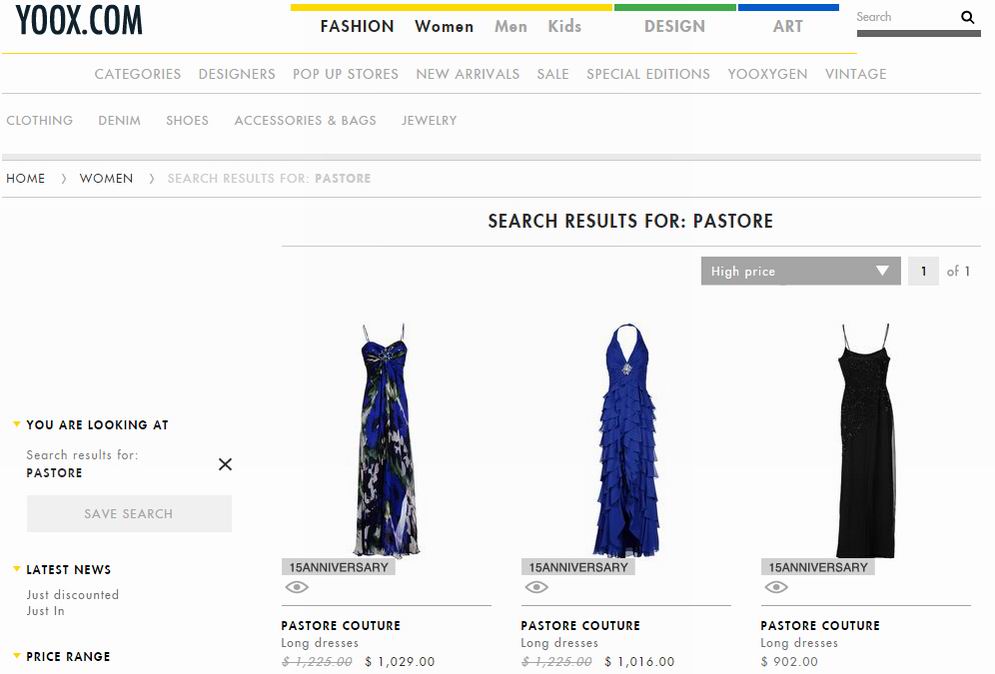
Task: Click PASTORE COUTURE title priced $1,029.00
Action: pyautogui.click(x=341, y=625)
